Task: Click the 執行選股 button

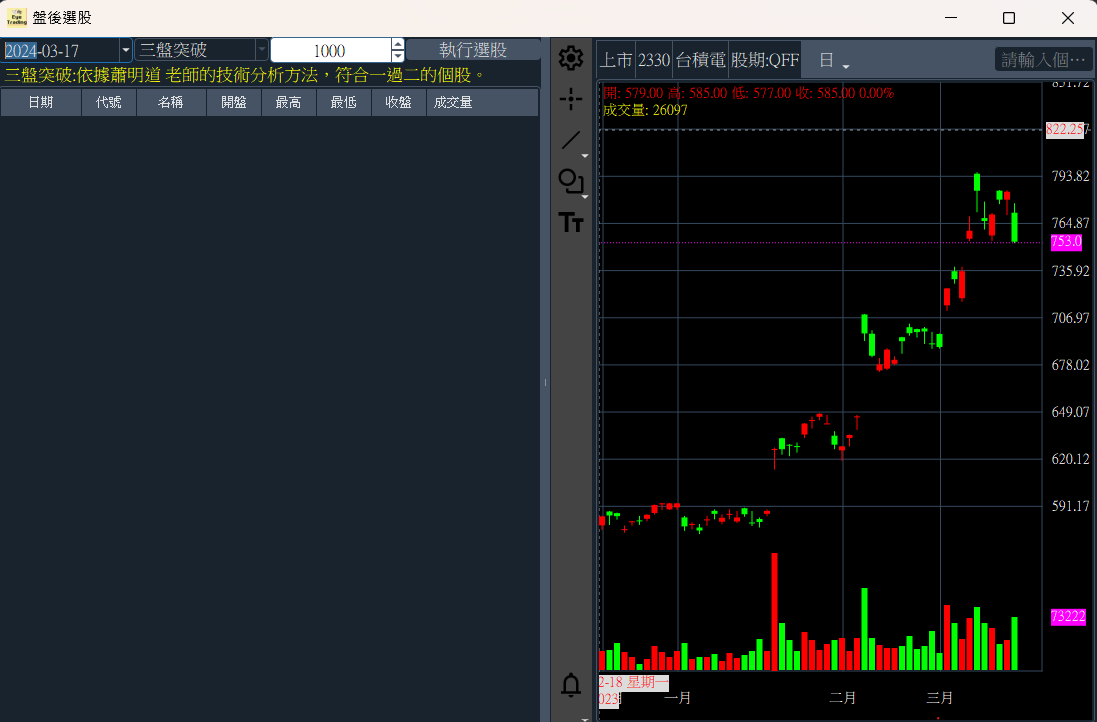Action: coord(473,50)
